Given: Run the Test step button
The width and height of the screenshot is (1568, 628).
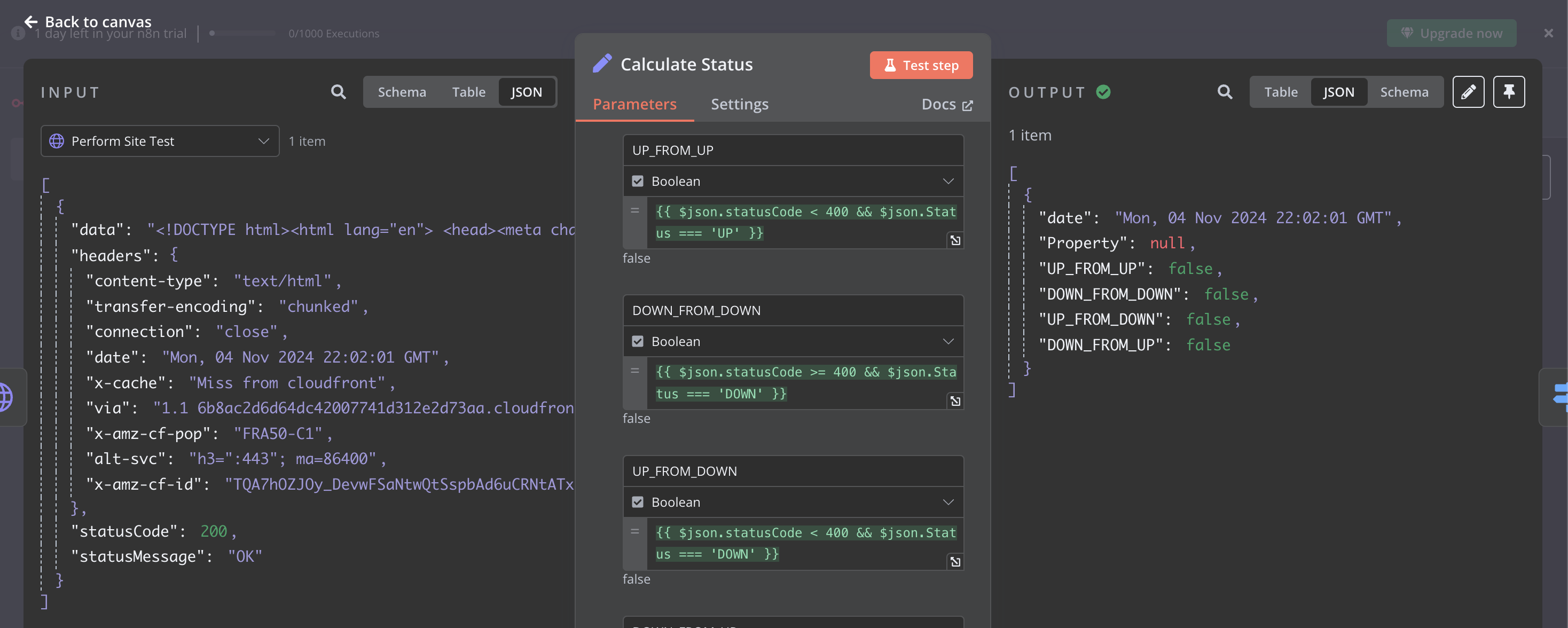Looking at the screenshot, I should [x=921, y=65].
